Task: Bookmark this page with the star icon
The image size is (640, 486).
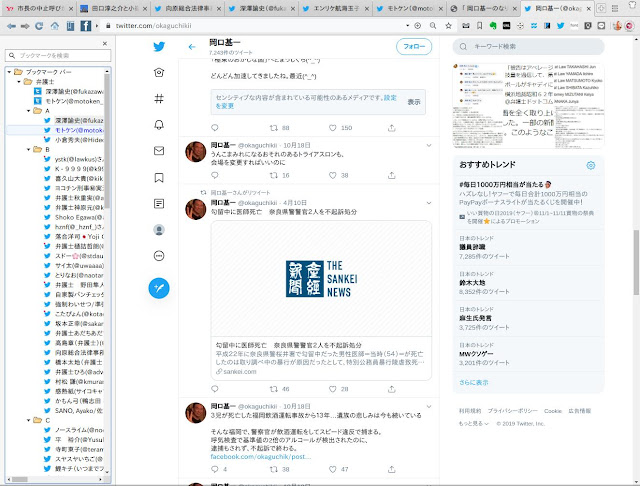Action: [448, 26]
